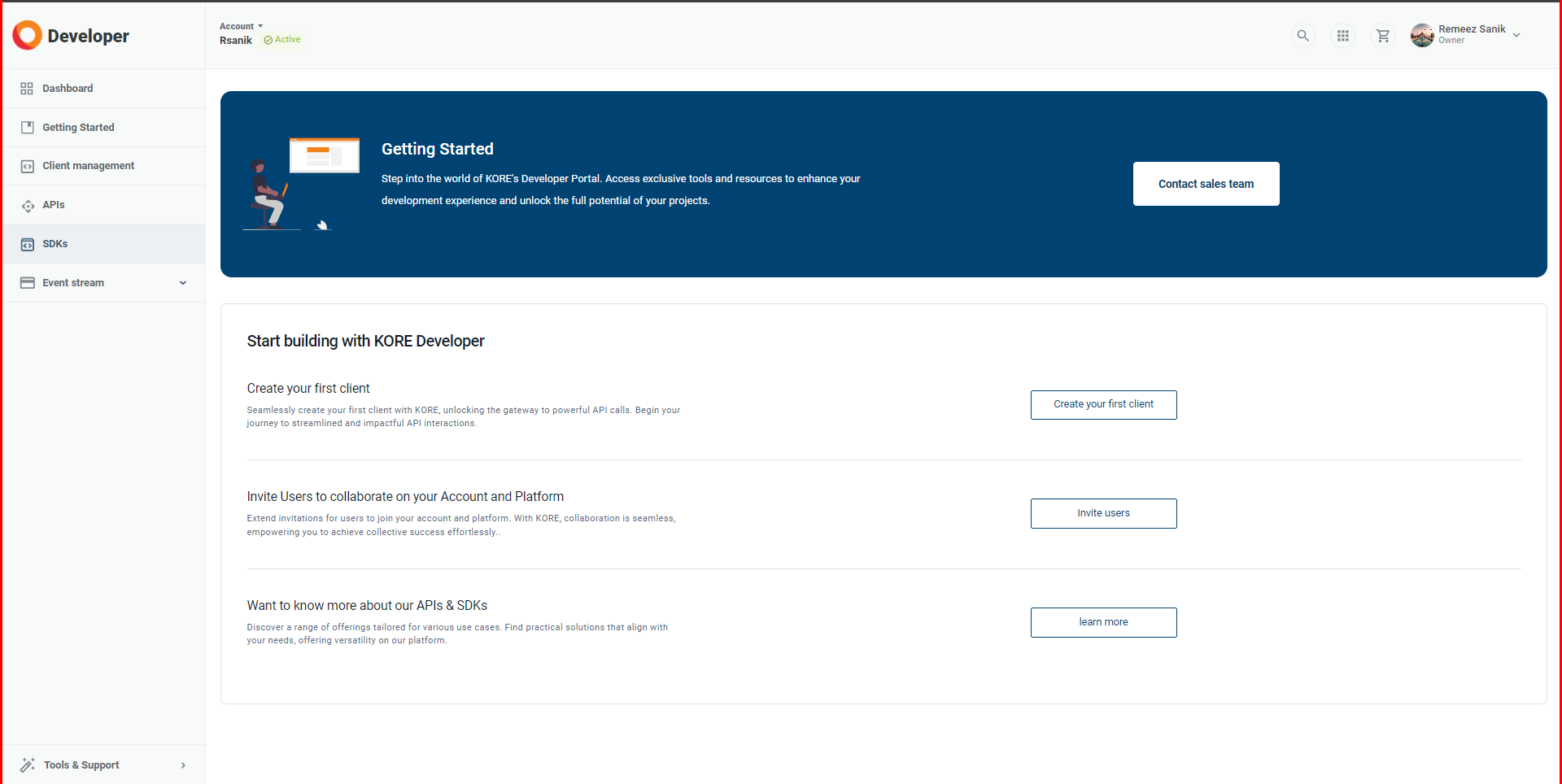Open the apps grid launcher
This screenshot has height=784, width=1562.
pyautogui.click(x=1342, y=36)
